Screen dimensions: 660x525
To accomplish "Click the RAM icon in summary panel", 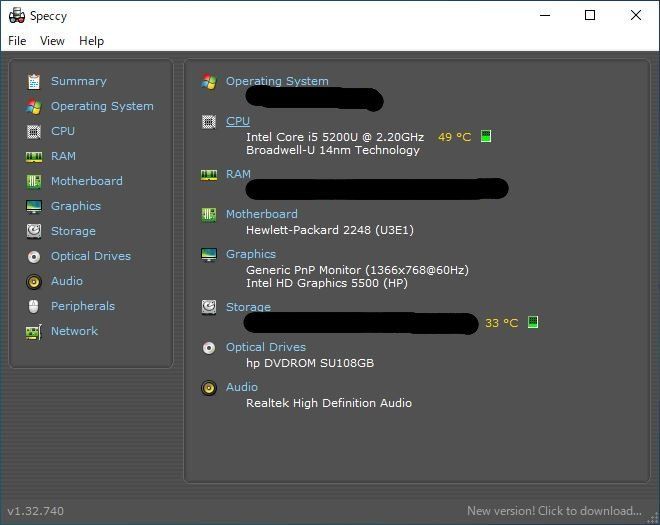I will point(209,175).
